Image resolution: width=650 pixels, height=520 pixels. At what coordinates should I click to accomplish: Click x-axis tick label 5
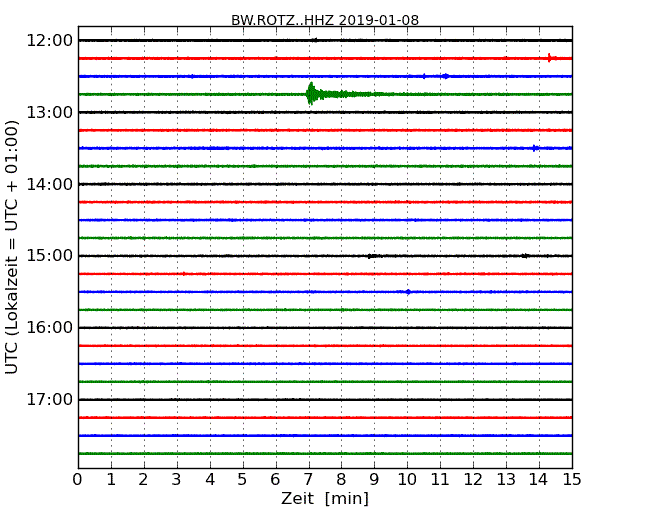(243, 480)
